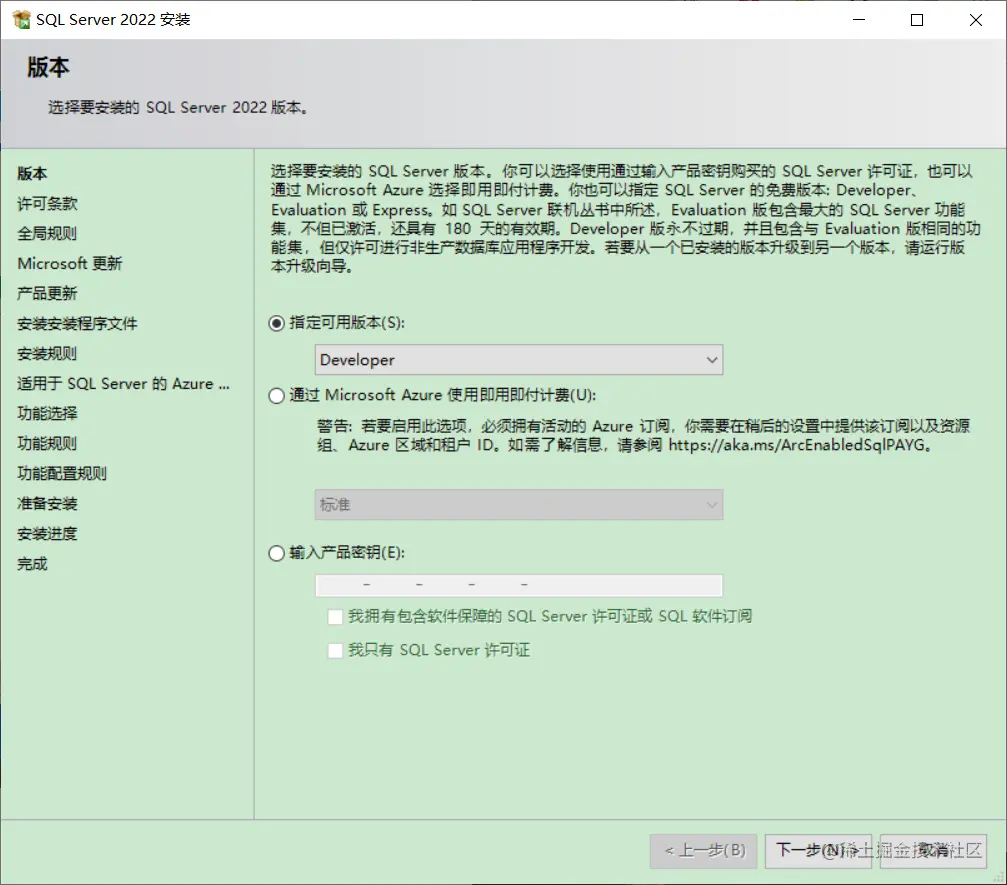Click the 取消 button at bottom right
Image resolution: width=1007 pixels, height=885 pixels.
pos(933,851)
